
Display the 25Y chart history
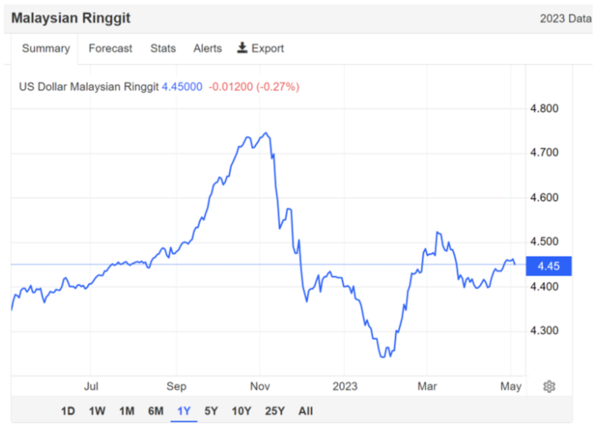[x=274, y=411]
